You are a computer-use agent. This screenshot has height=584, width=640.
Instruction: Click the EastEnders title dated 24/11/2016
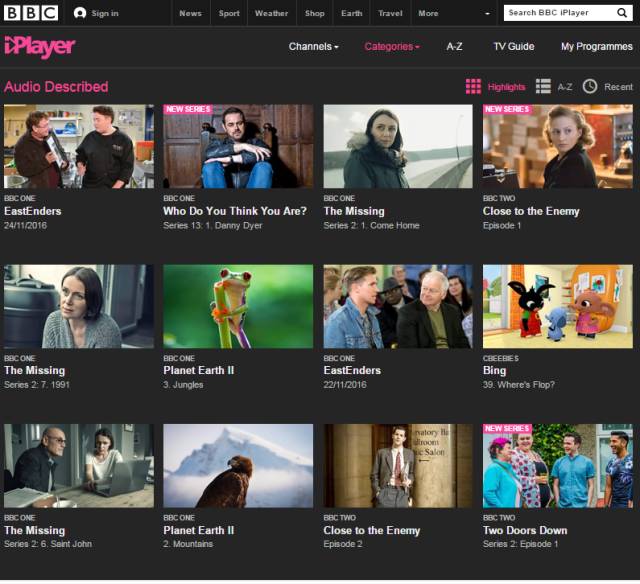[x=33, y=211]
